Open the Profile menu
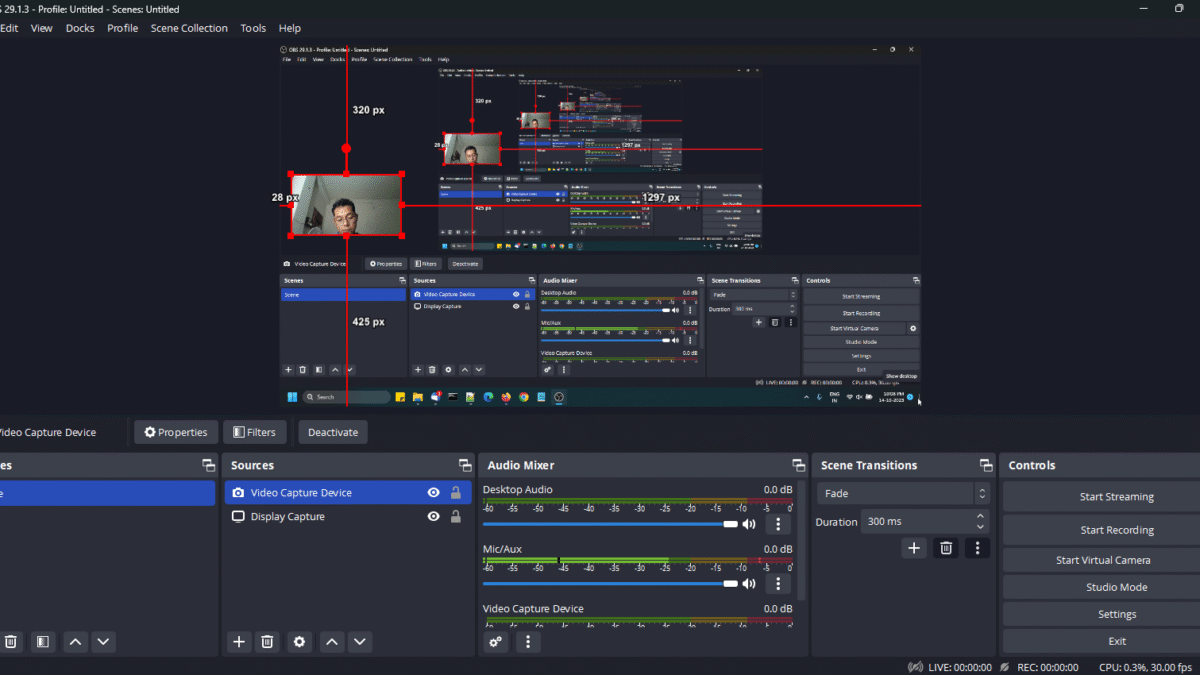 click(122, 28)
